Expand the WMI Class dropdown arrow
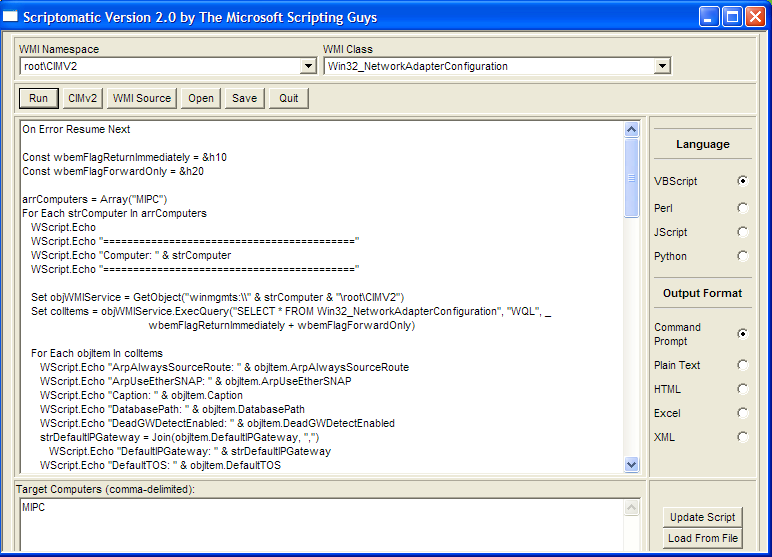The image size is (772, 557). [662, 66]
